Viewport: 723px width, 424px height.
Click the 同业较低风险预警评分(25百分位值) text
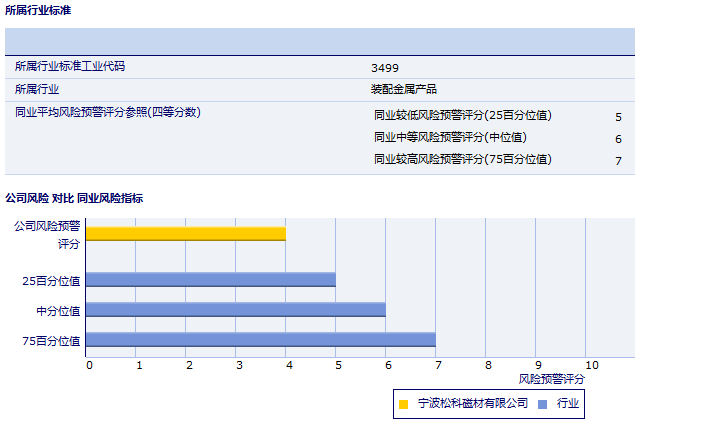(x=462, y=116)
